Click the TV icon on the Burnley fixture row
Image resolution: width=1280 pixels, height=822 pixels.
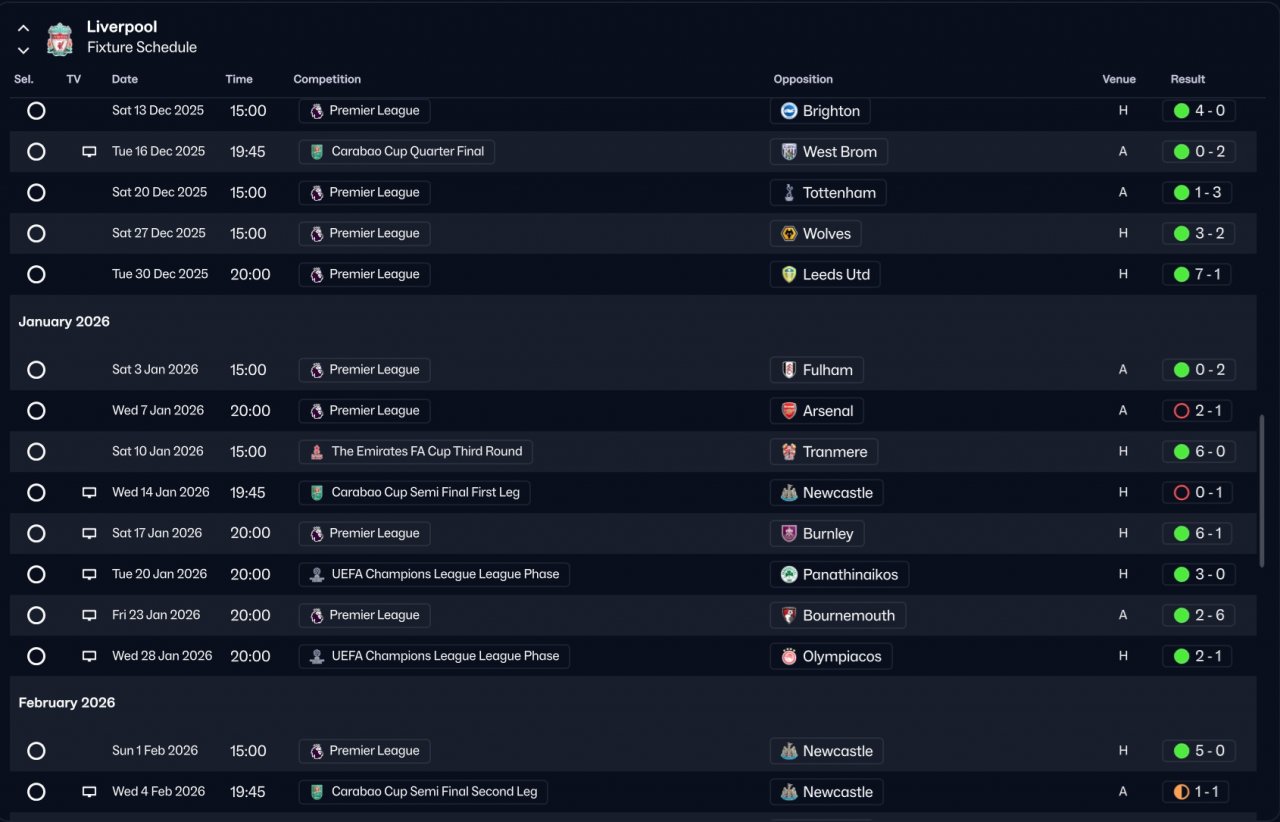[89, 534]
